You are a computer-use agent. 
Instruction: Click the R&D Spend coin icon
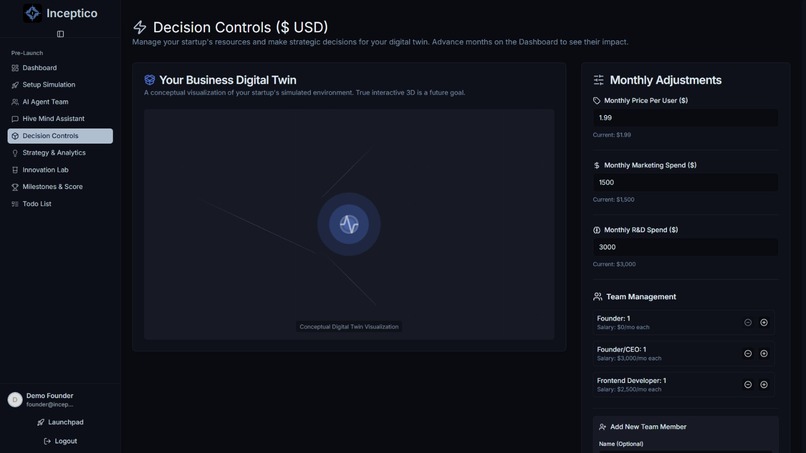pyautogui.click(x=597, y=230)
